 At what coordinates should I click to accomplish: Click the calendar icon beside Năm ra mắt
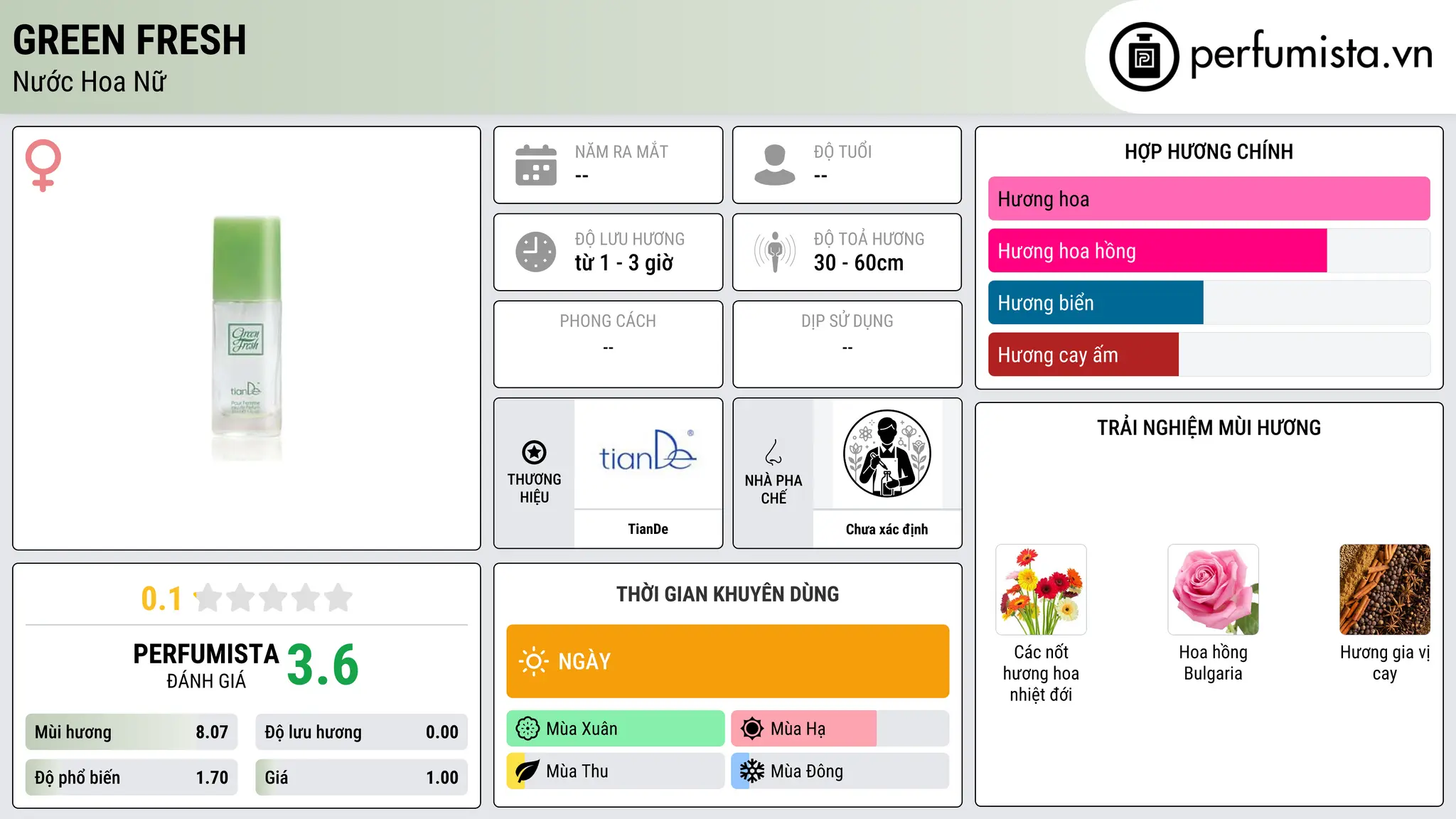(x=536, y=165)
